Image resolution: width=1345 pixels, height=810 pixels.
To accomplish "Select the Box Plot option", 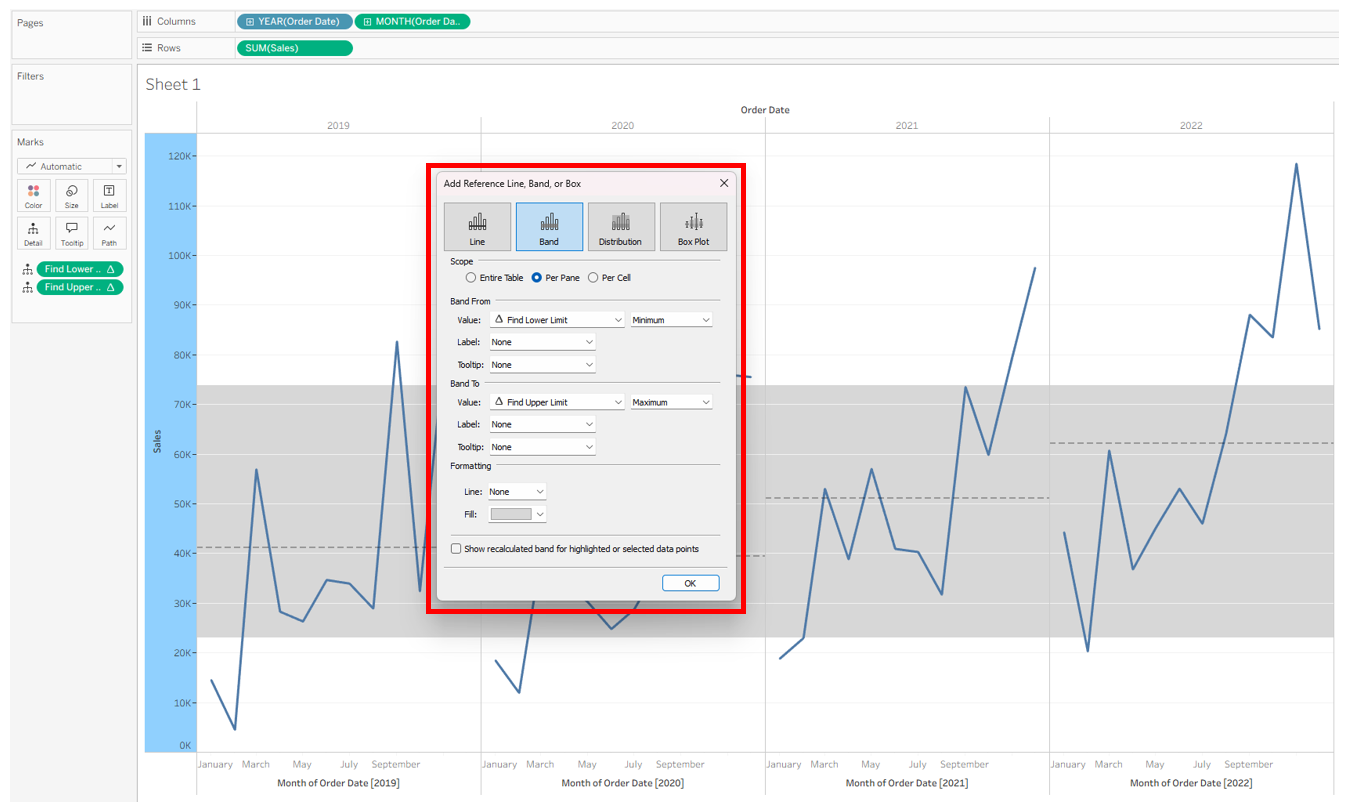I will pyautogui.click(x=693, y=227).
